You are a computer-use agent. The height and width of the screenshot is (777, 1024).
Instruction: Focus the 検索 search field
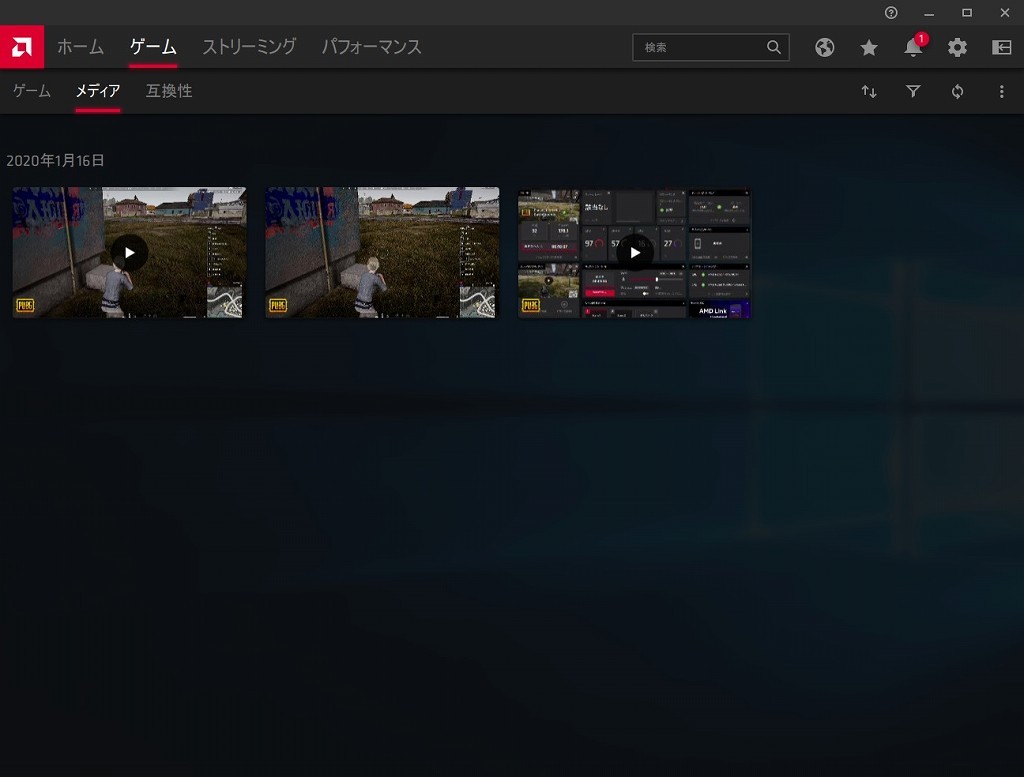coord(711,47)
